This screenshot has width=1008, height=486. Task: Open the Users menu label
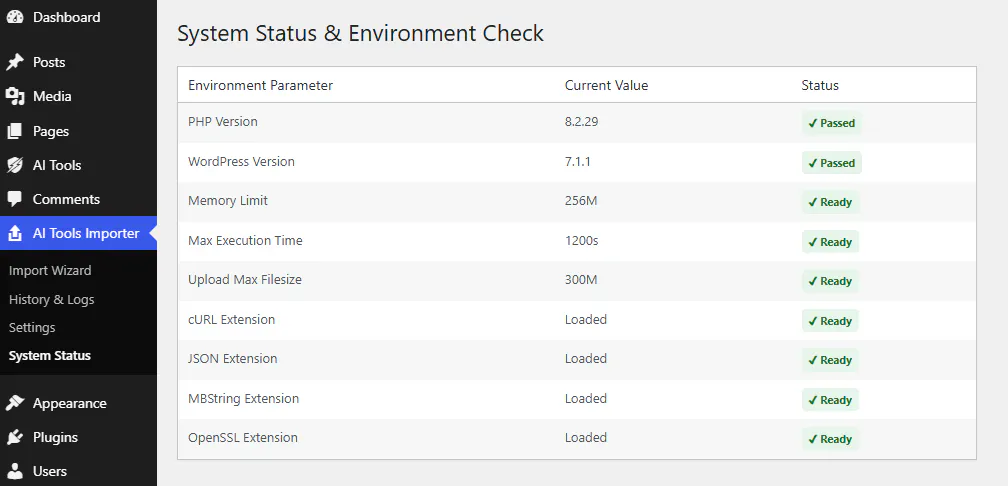pos(50,471)
